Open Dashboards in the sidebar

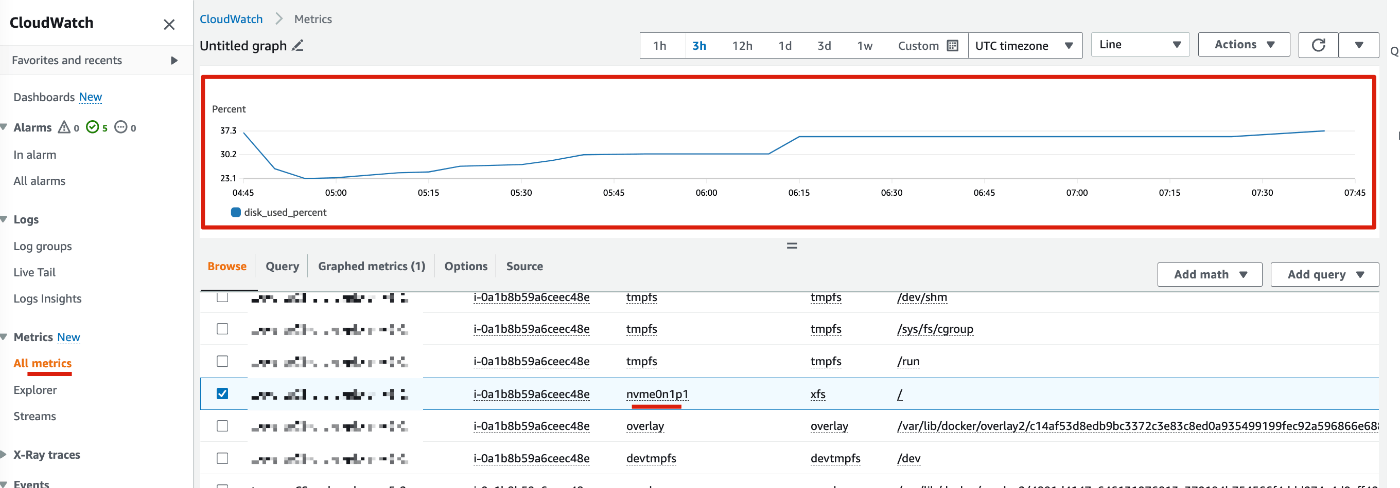[x=44, y=97]
